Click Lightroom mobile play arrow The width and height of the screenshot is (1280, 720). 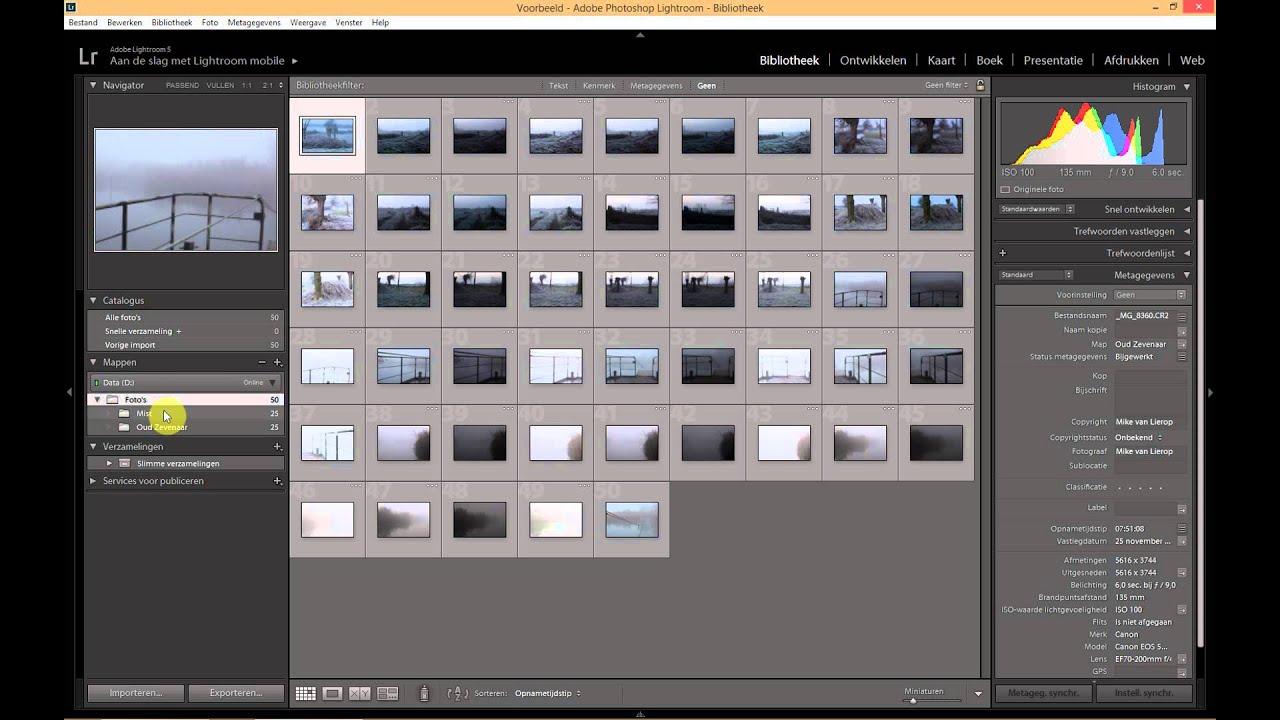pyautogui.click(x=294, y=61)
